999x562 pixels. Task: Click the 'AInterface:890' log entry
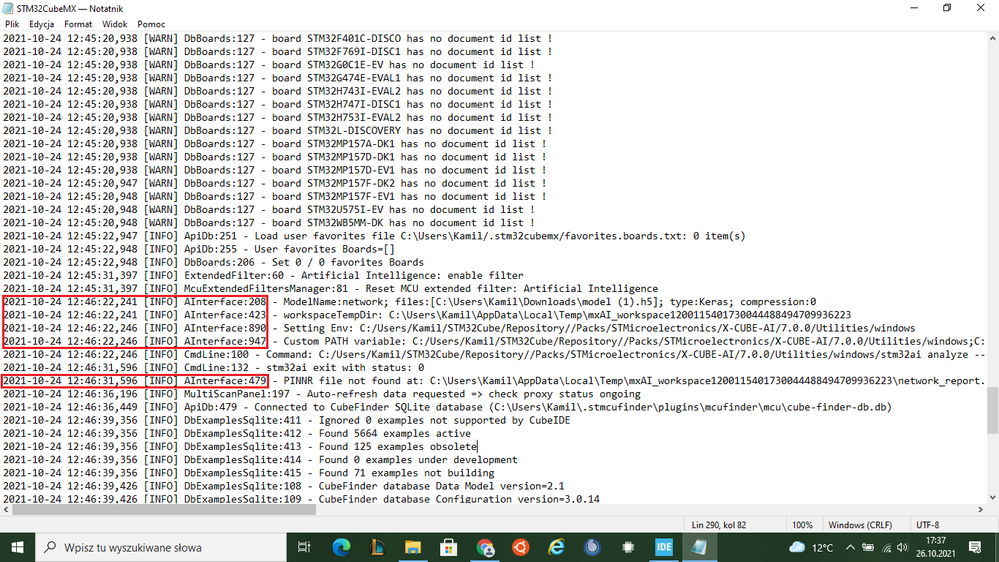tap(459, 328)
